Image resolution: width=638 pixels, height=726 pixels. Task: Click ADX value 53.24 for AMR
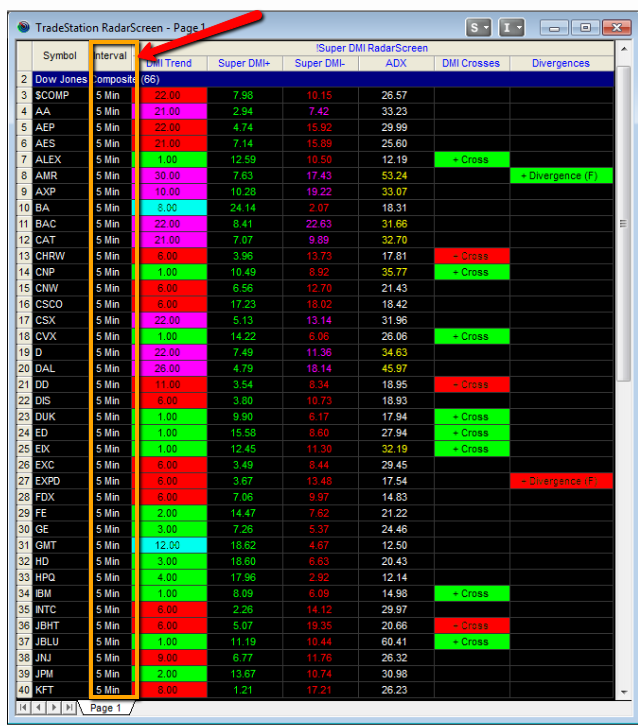click(x=396, y=175)
